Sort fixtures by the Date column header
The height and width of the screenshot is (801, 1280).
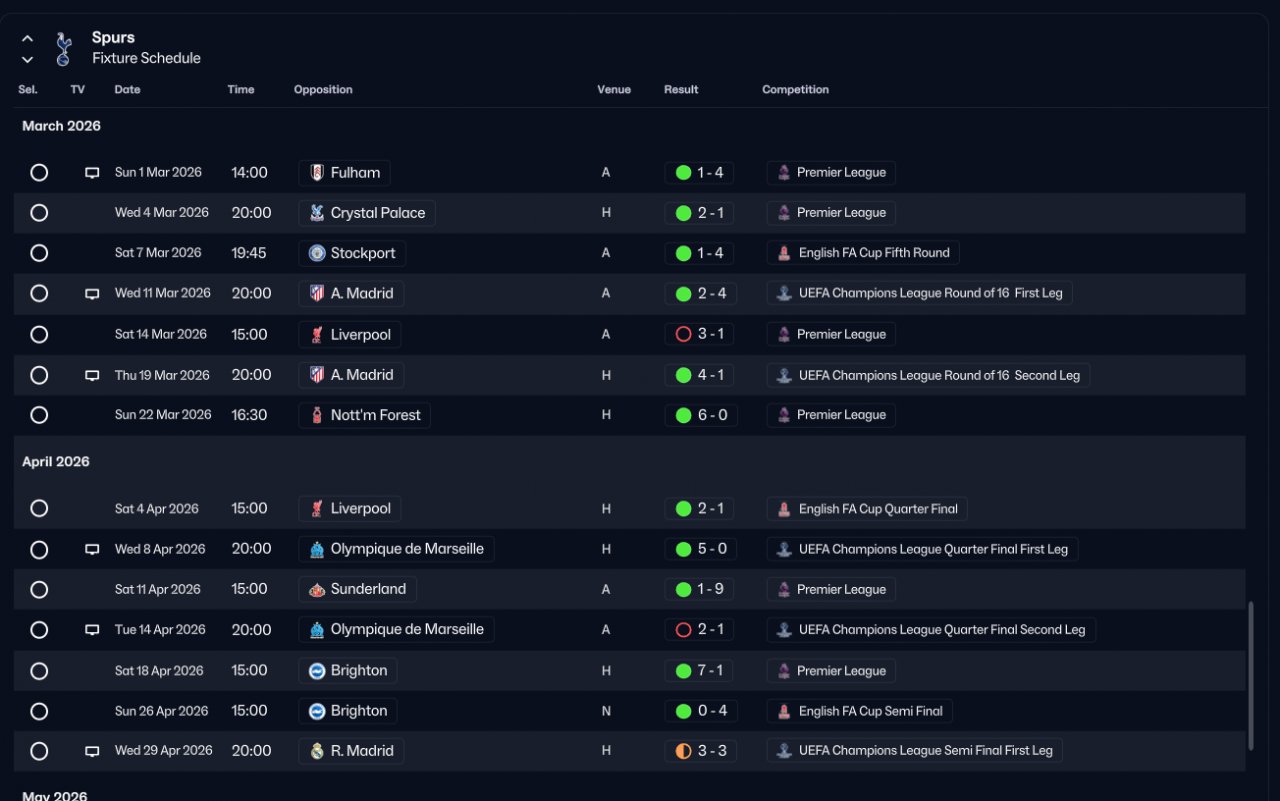pos(127,90)
